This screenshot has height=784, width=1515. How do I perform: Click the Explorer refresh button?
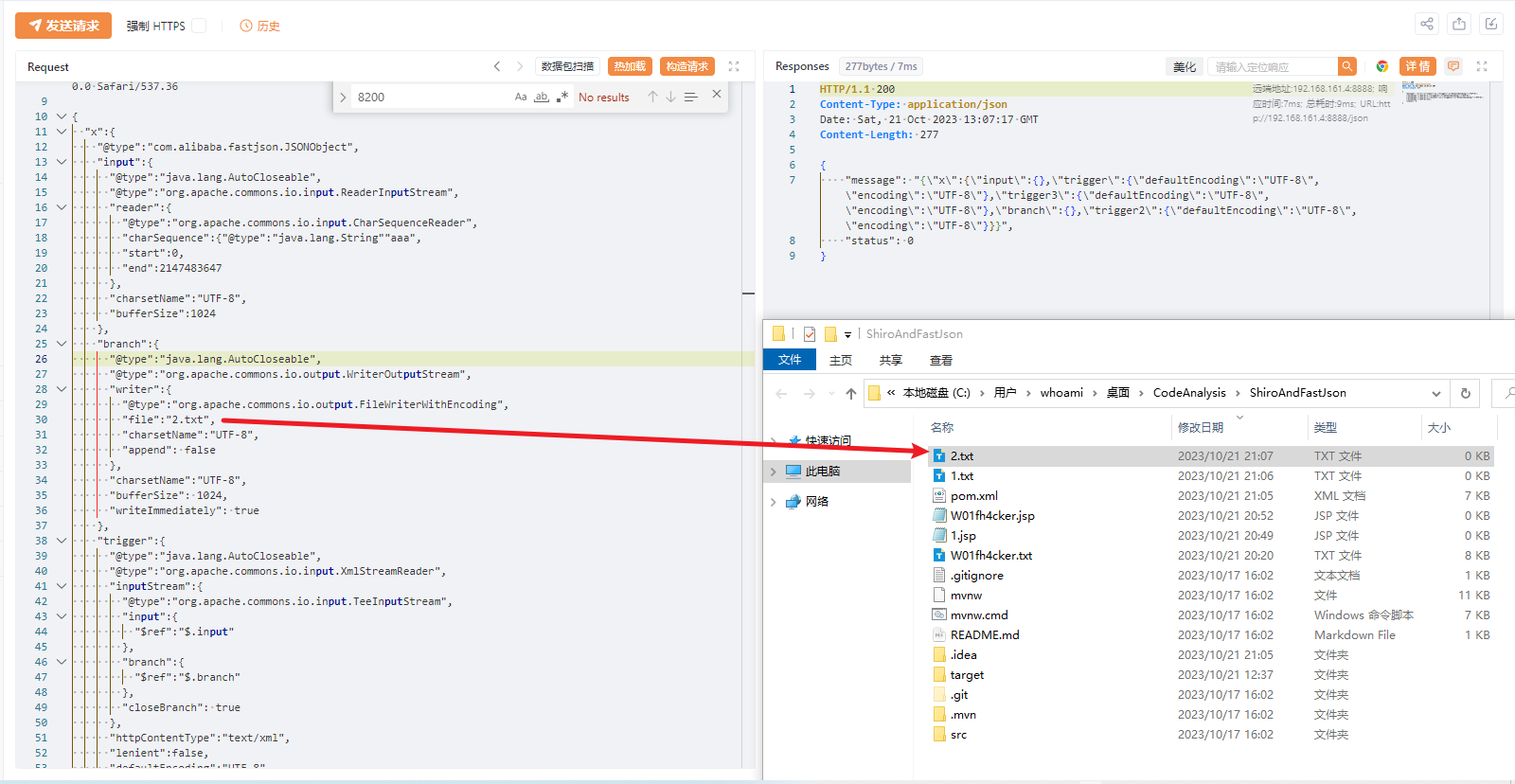pos(1466,393)
